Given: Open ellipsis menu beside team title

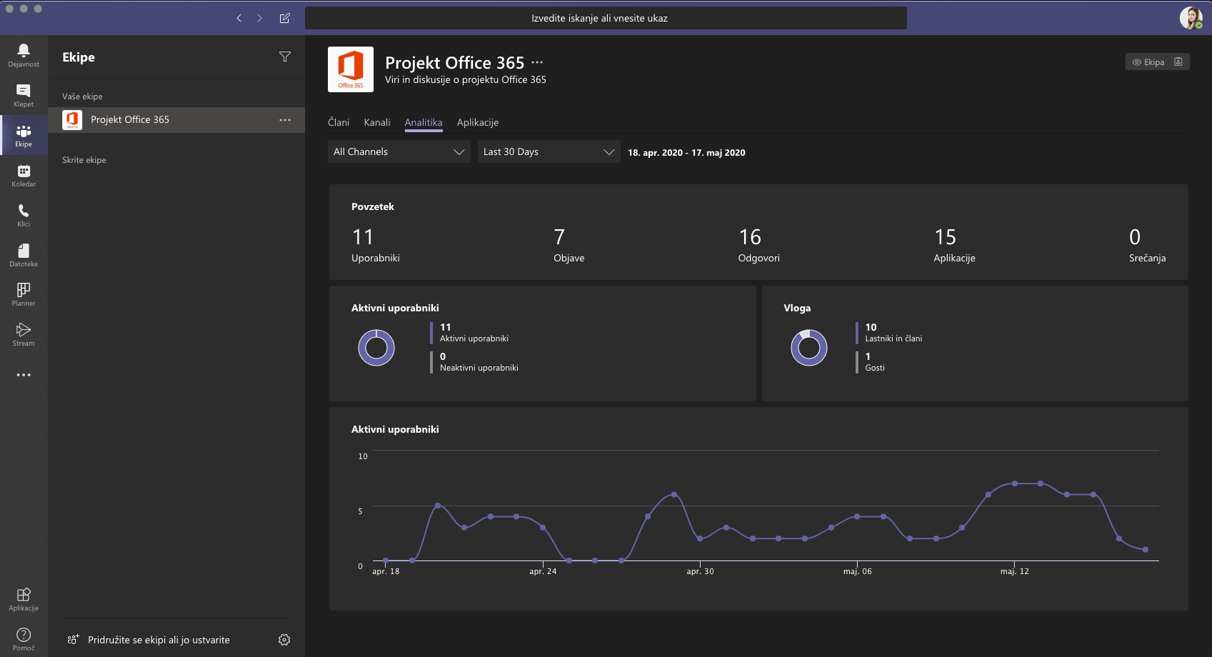Looking at the screenshot, I should [538, 62].
